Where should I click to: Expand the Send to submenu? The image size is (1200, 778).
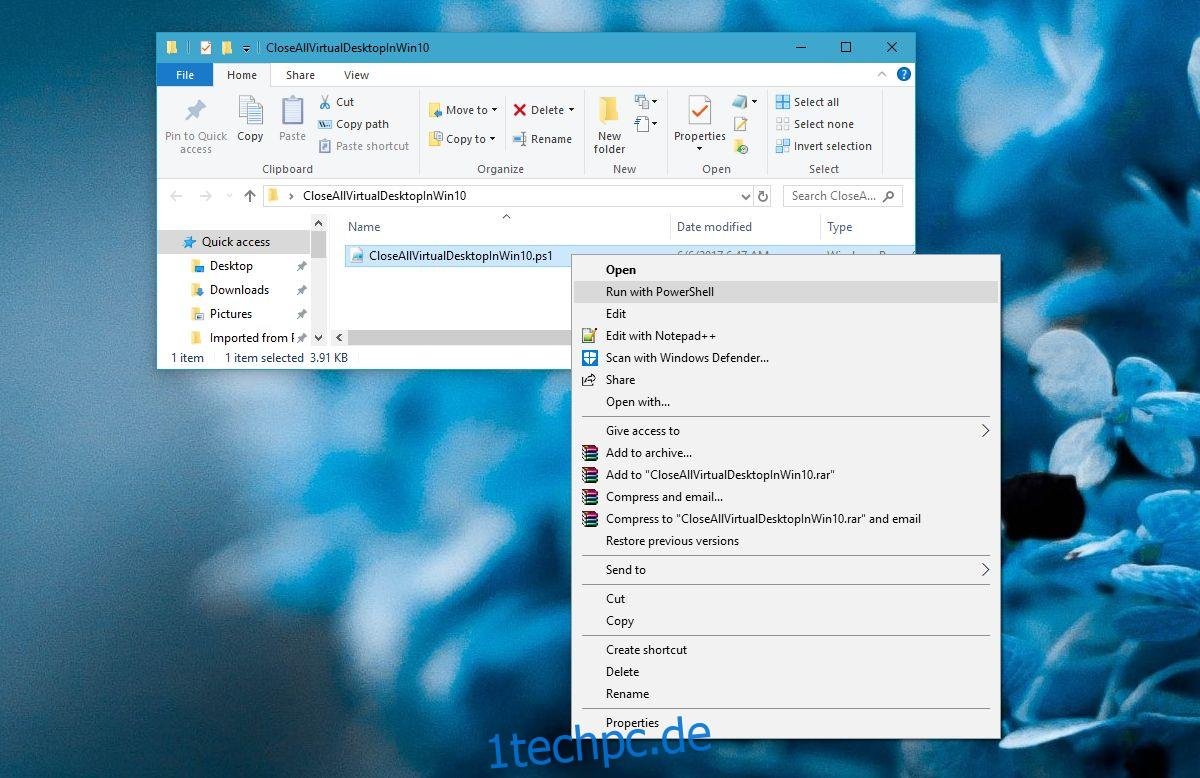coord(786,570)
